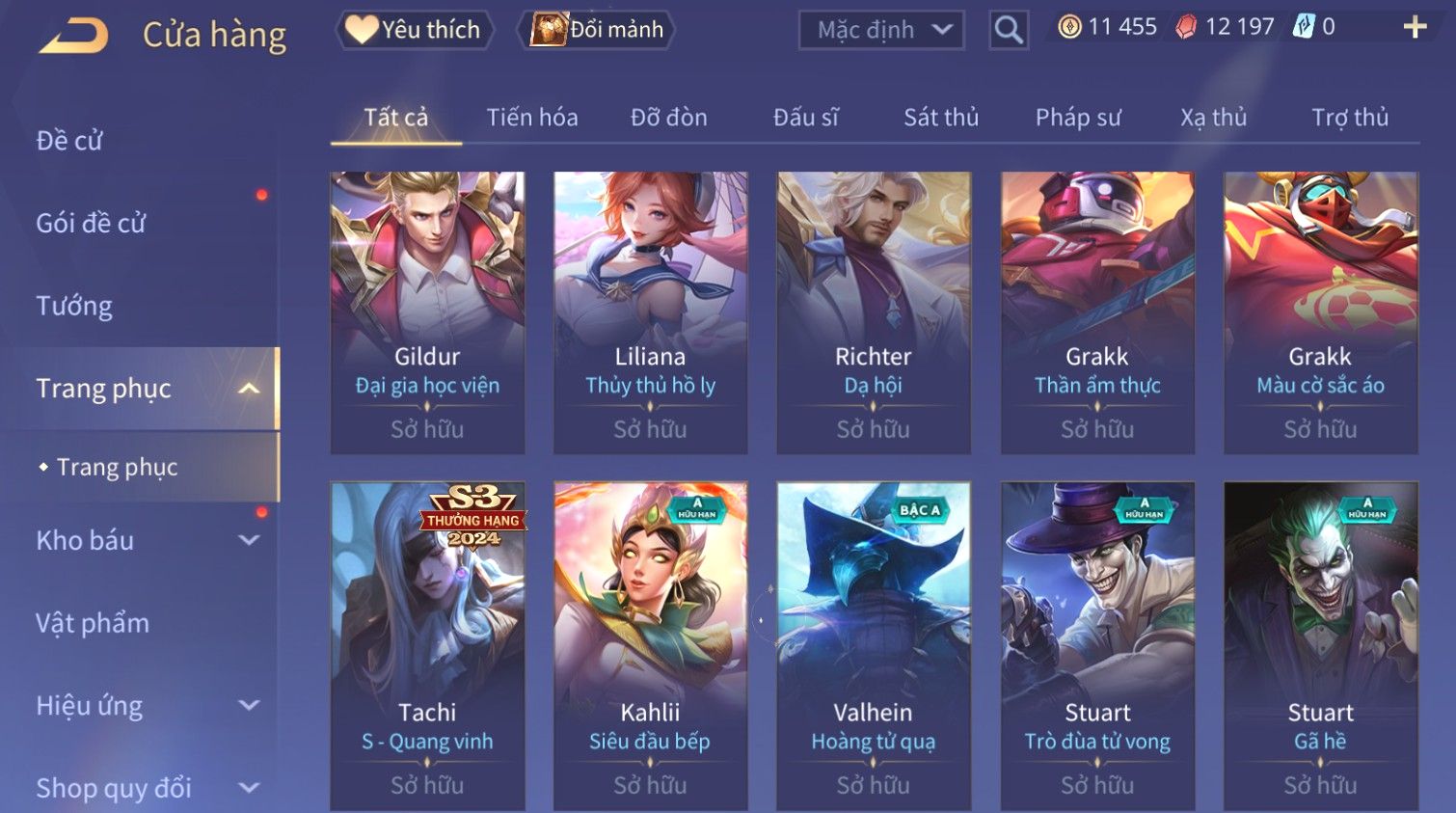
Task: Tap the golden back arrow icon
Action: (x=74, y=36)
